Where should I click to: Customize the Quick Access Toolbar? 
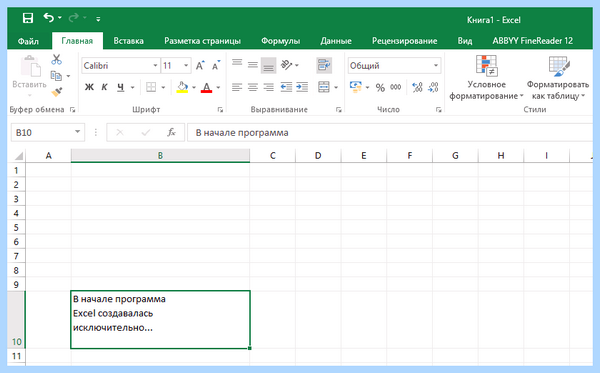point(98,19)
